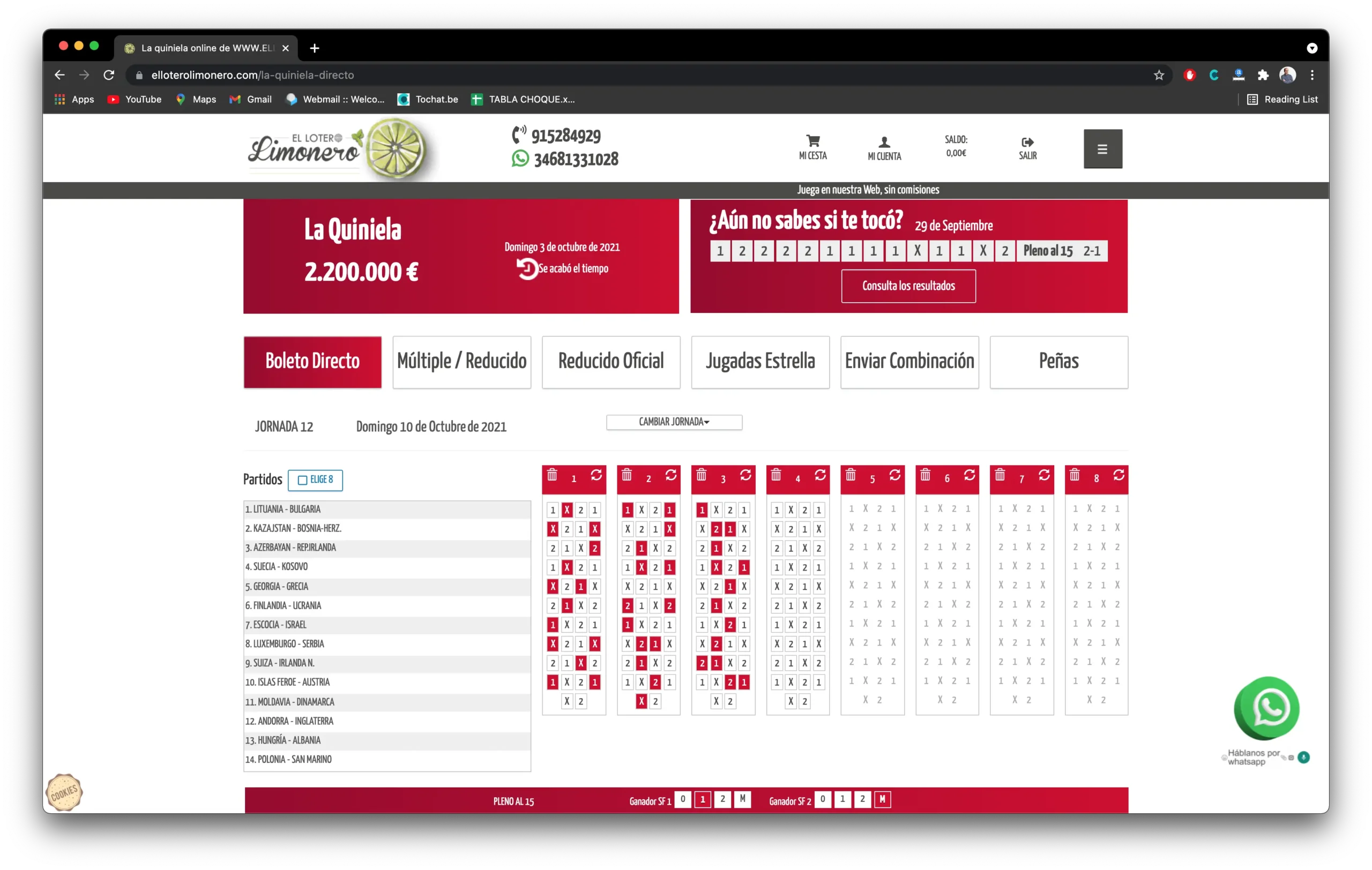
Task: Chat via large WhatsApp bubble
Action: (x=1266, y=708)
